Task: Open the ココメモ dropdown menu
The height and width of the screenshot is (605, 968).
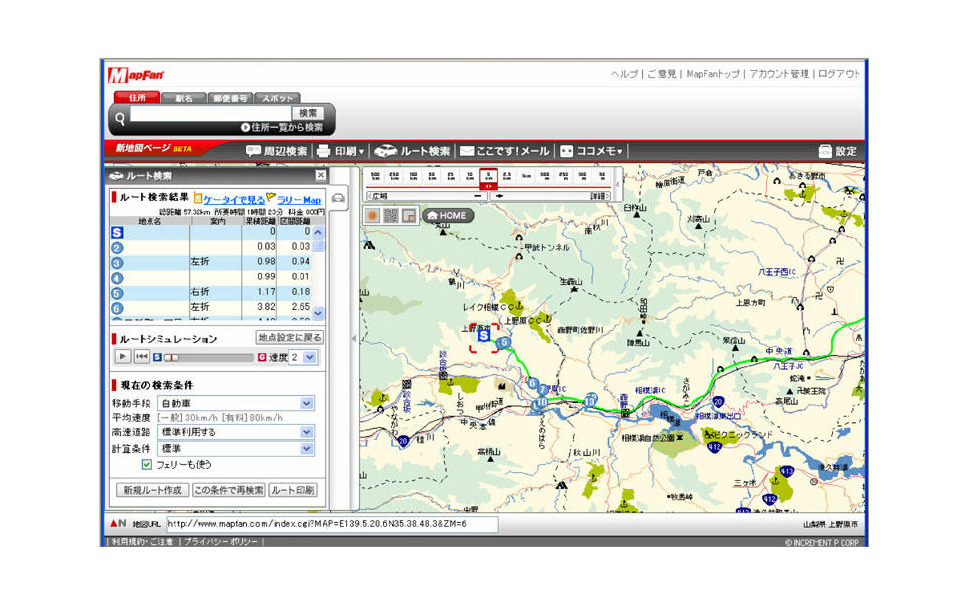Action: coord(591,151)
